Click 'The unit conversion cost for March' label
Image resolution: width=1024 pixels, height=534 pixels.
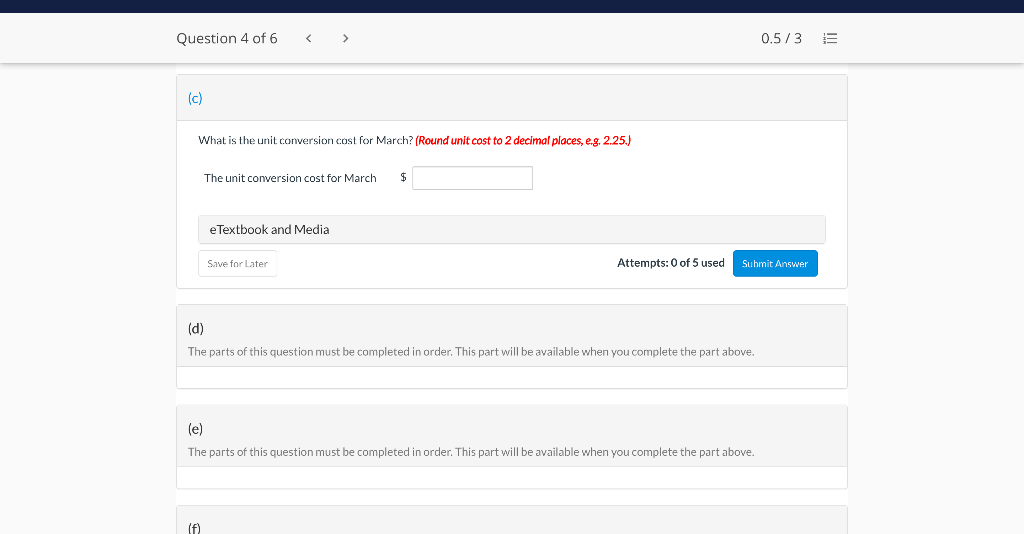coord(290,178)
